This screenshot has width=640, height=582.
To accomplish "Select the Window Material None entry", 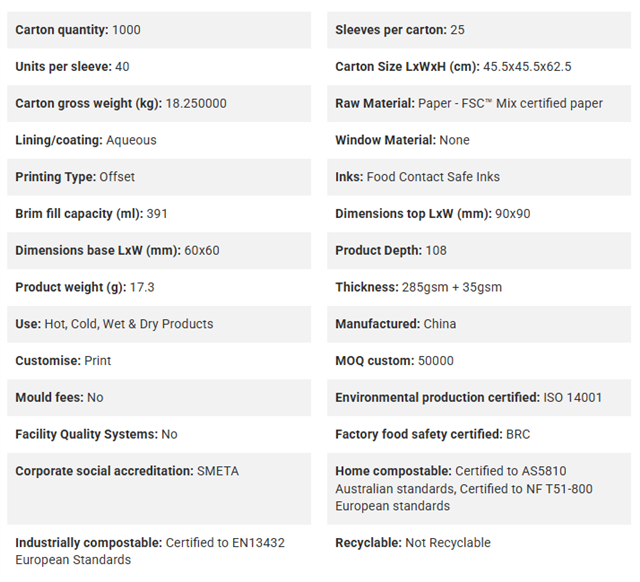I will click(x=479, y=140).
